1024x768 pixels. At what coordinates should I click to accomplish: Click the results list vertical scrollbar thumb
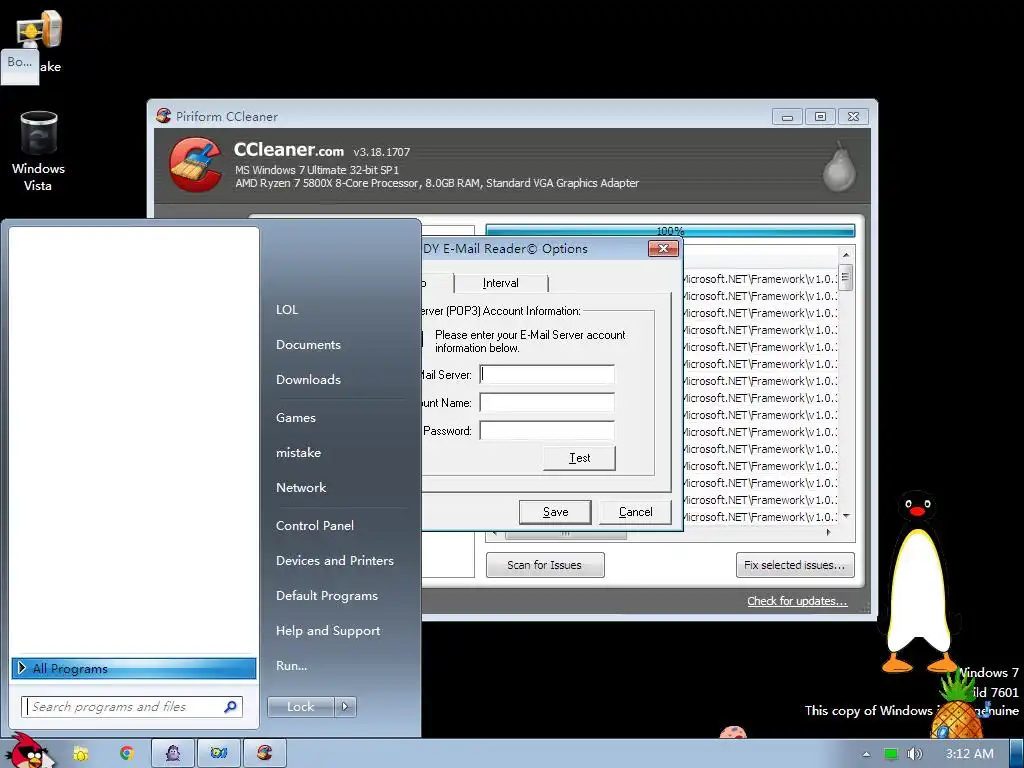click(x=846, y=277)
